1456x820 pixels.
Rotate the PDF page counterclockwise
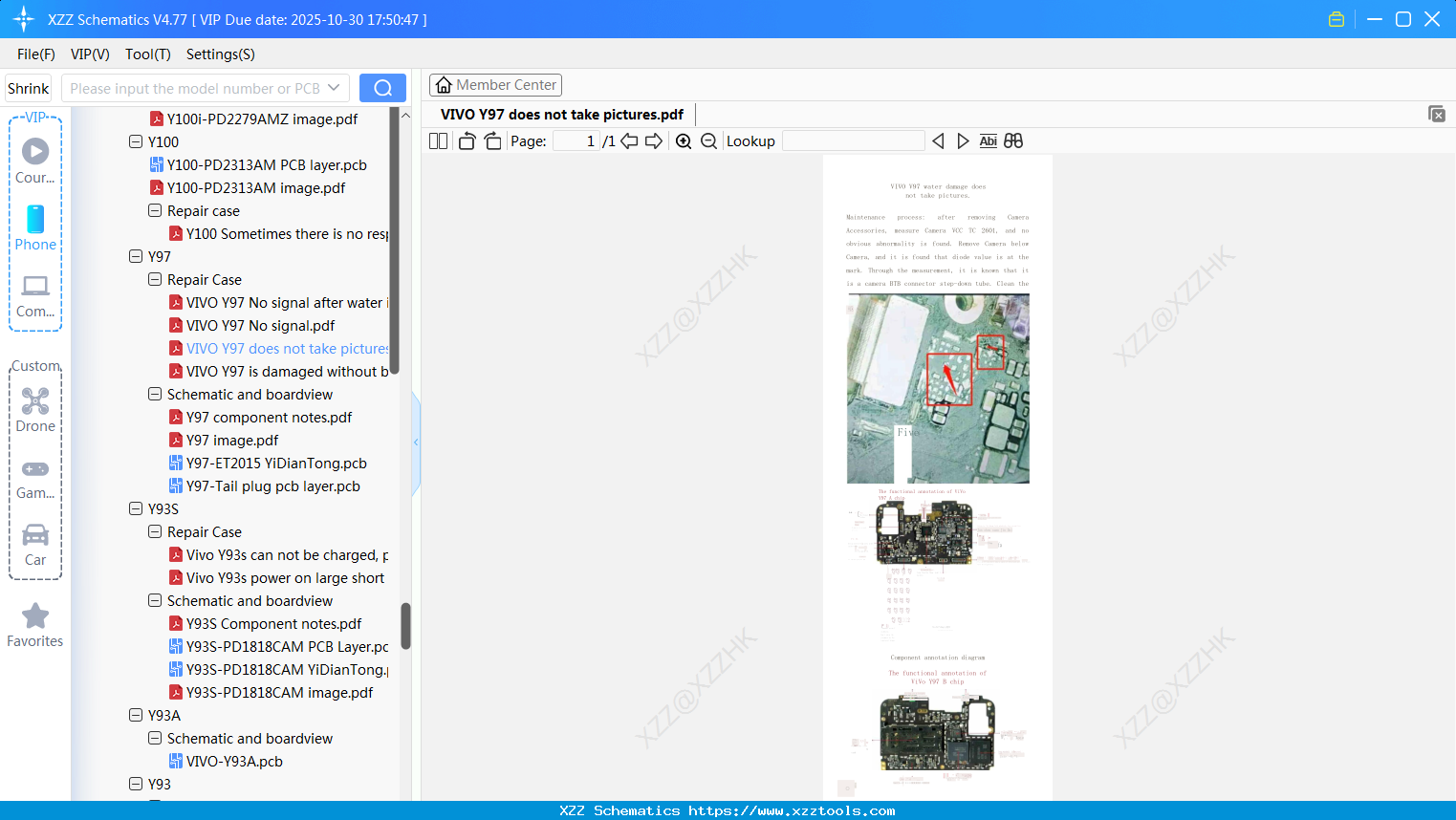click(x=467, y=141)
